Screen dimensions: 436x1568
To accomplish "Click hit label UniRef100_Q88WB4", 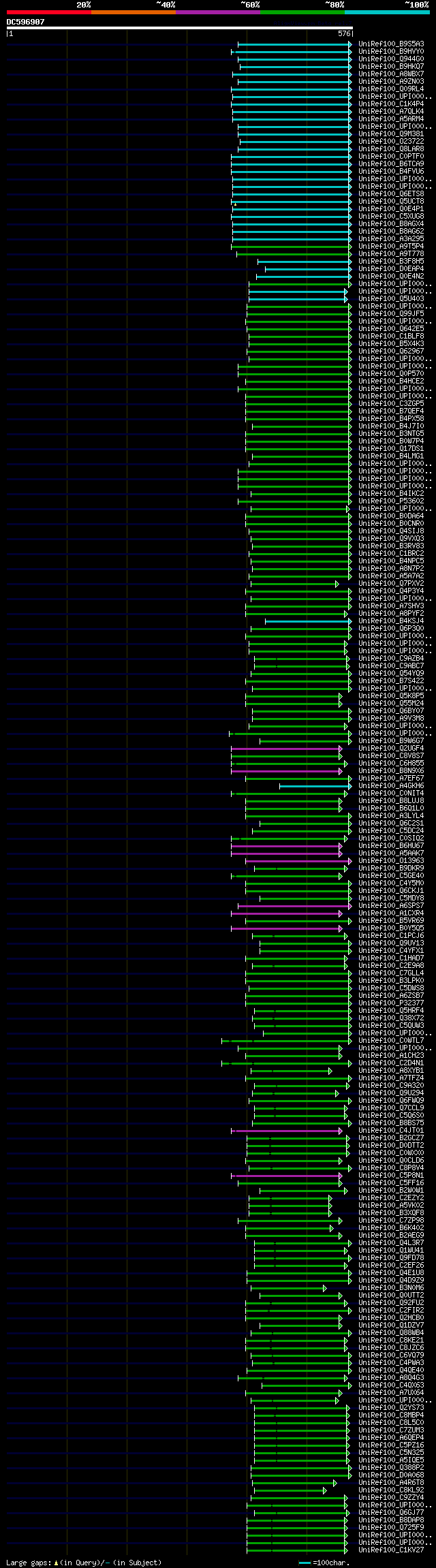I will click(391, 1333).
